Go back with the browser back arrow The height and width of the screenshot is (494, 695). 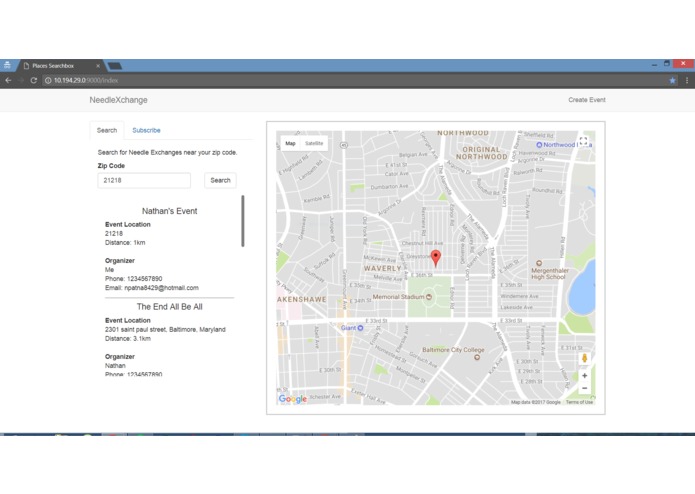tap(8, 80)
